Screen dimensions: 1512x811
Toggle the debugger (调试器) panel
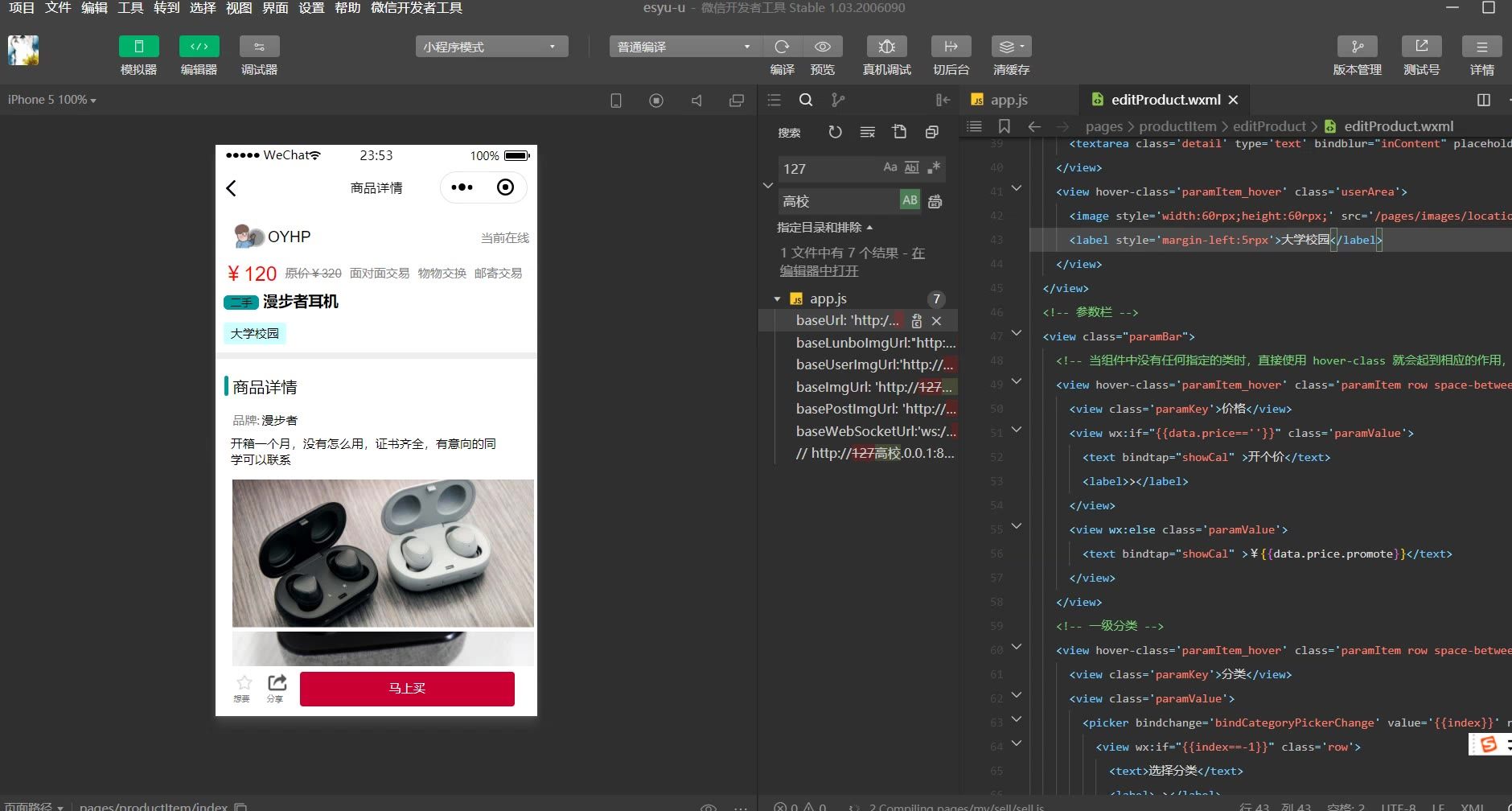[259, 47]
